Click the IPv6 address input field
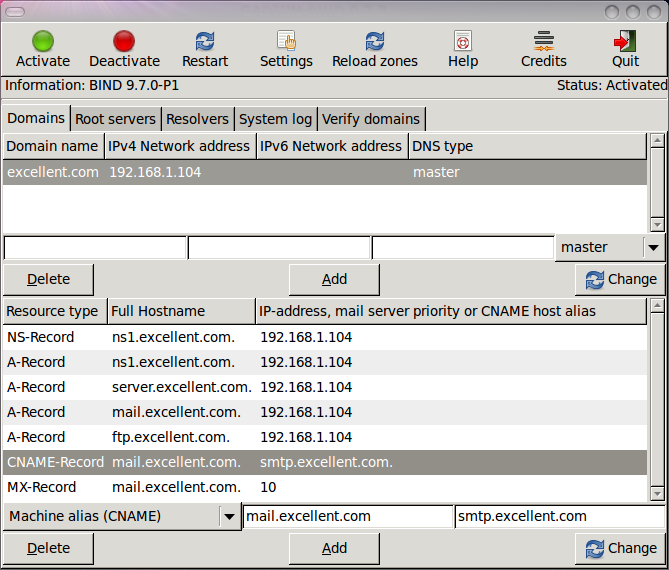This screenshot has width=669, height=570. 463,247
